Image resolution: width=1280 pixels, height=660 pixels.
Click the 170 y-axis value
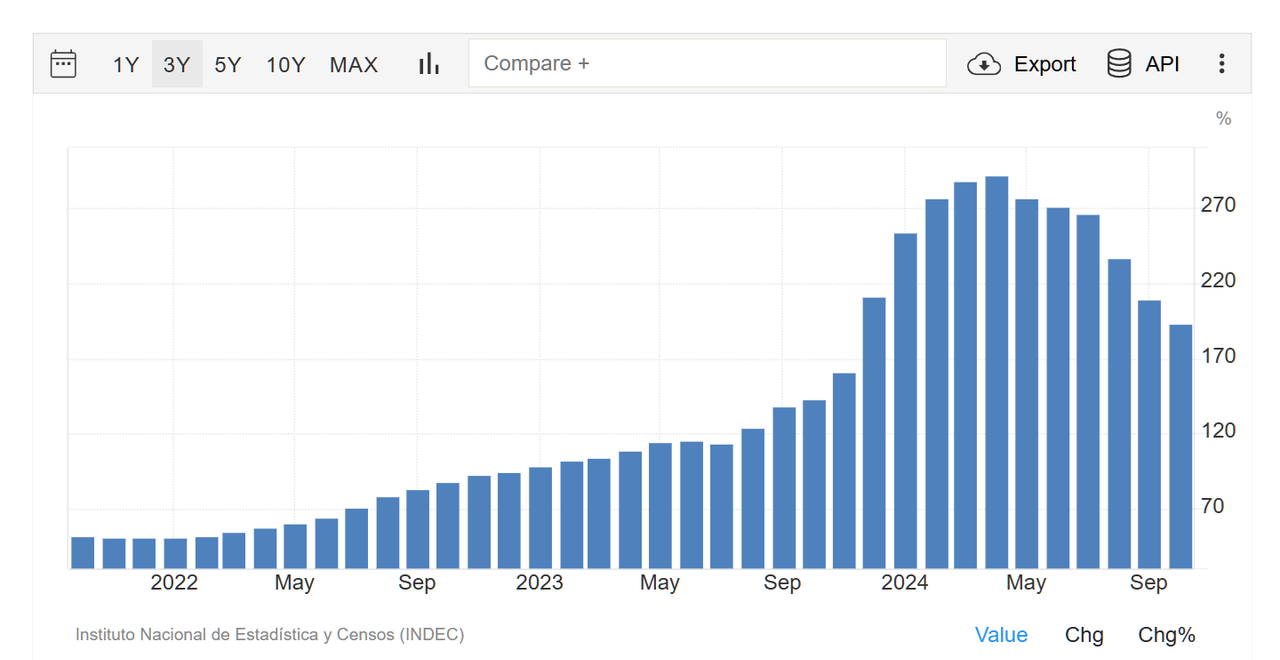1218,355
